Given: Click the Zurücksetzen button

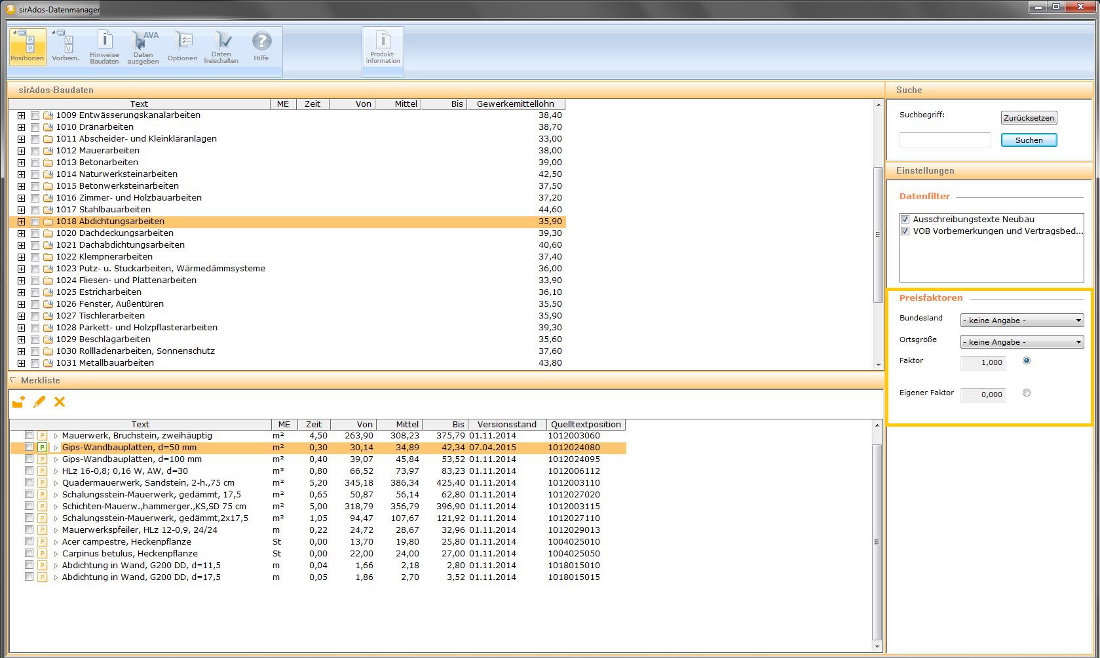Looking at the screenshot, I should coord(1028,118).
